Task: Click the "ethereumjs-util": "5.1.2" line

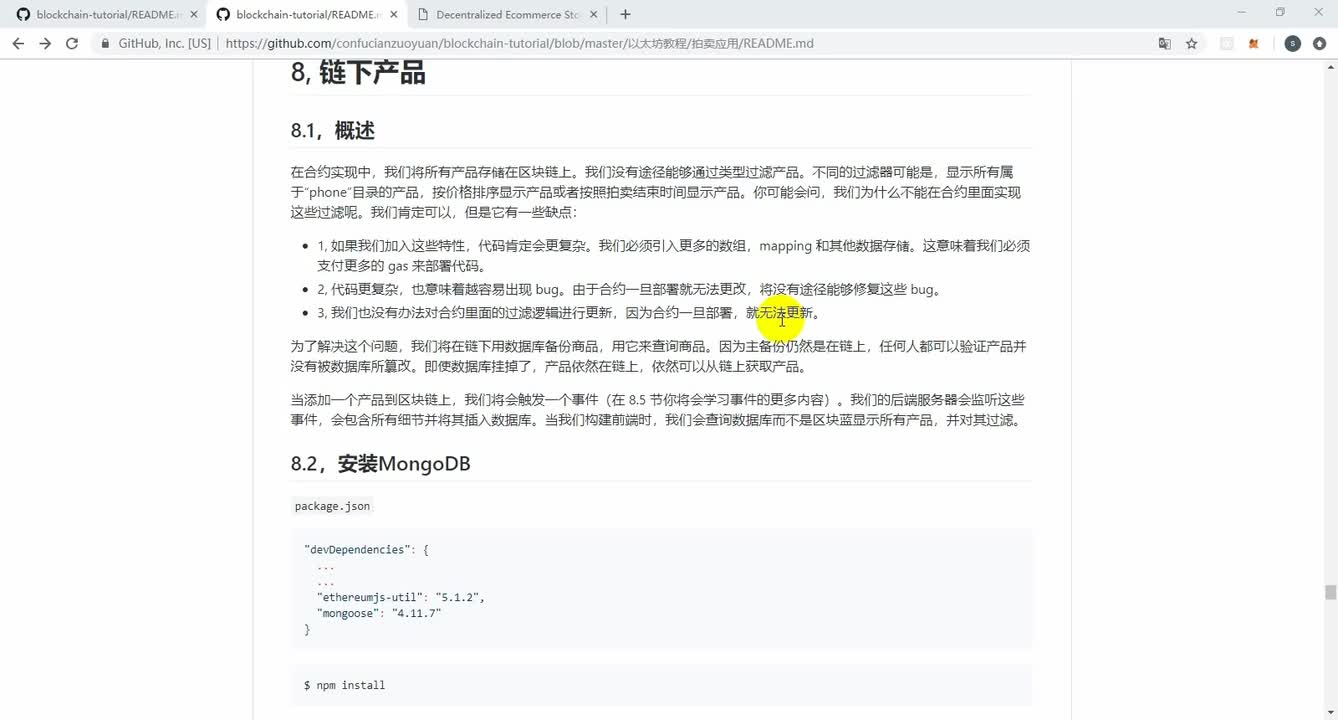Action: [401, 597]
